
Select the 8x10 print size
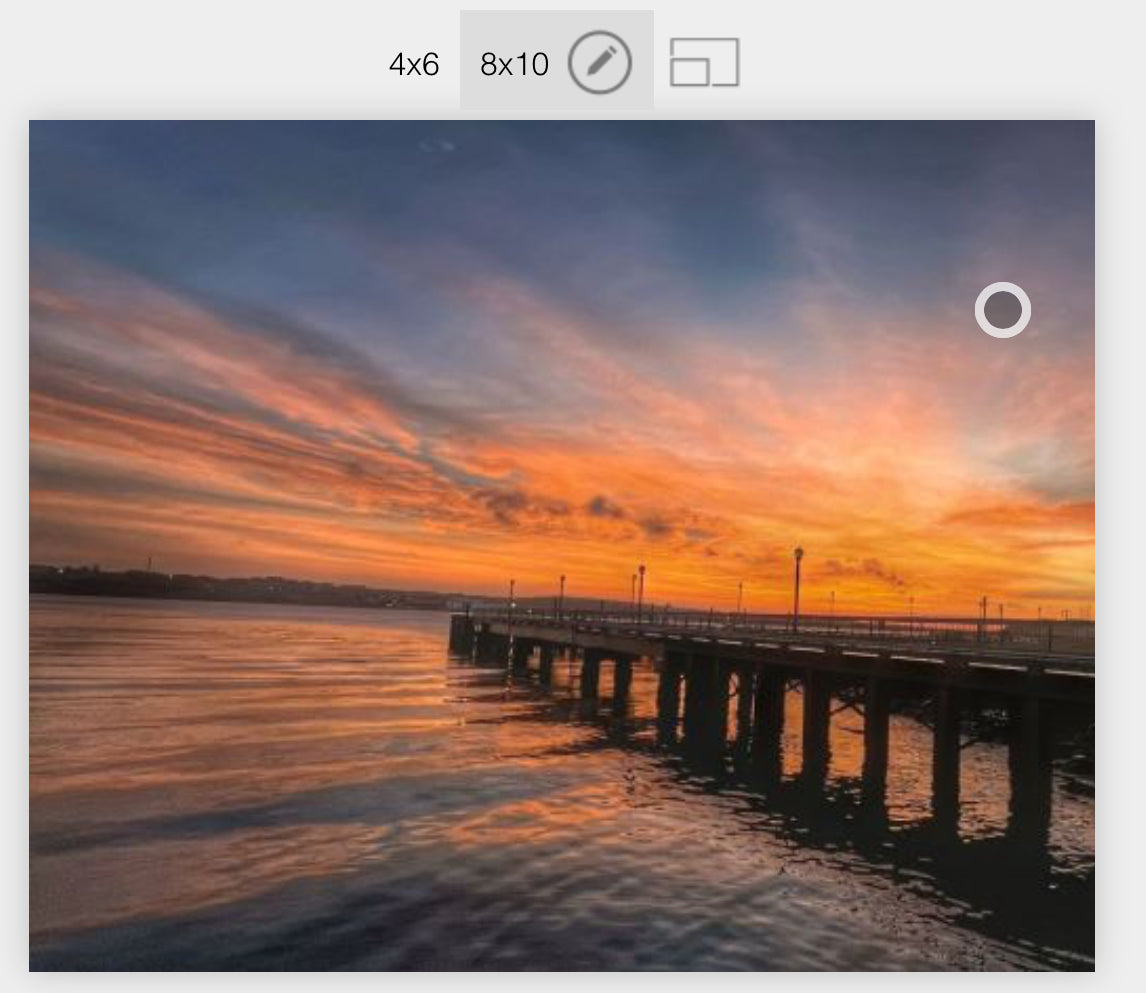514,64
